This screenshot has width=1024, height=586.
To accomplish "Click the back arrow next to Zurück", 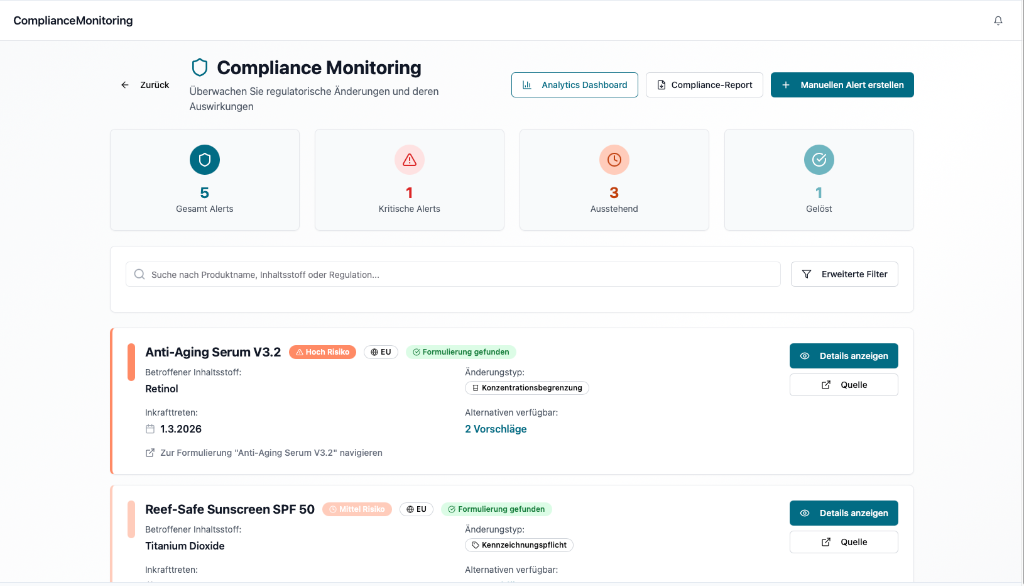I will (x=125, y=85).
